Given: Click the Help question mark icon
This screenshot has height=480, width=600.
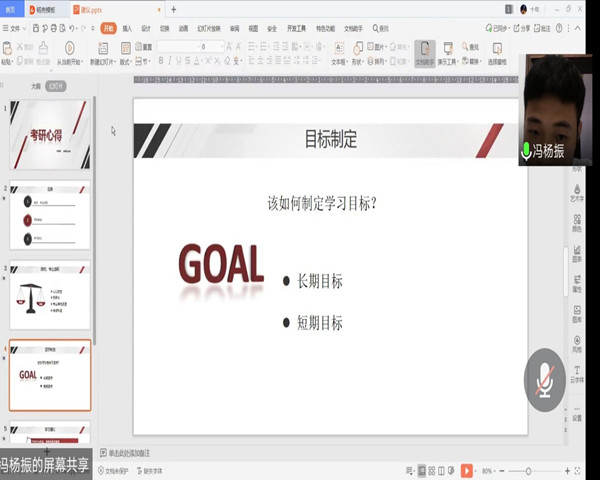Looking at the screenshot, I should (x=559, y=28).
